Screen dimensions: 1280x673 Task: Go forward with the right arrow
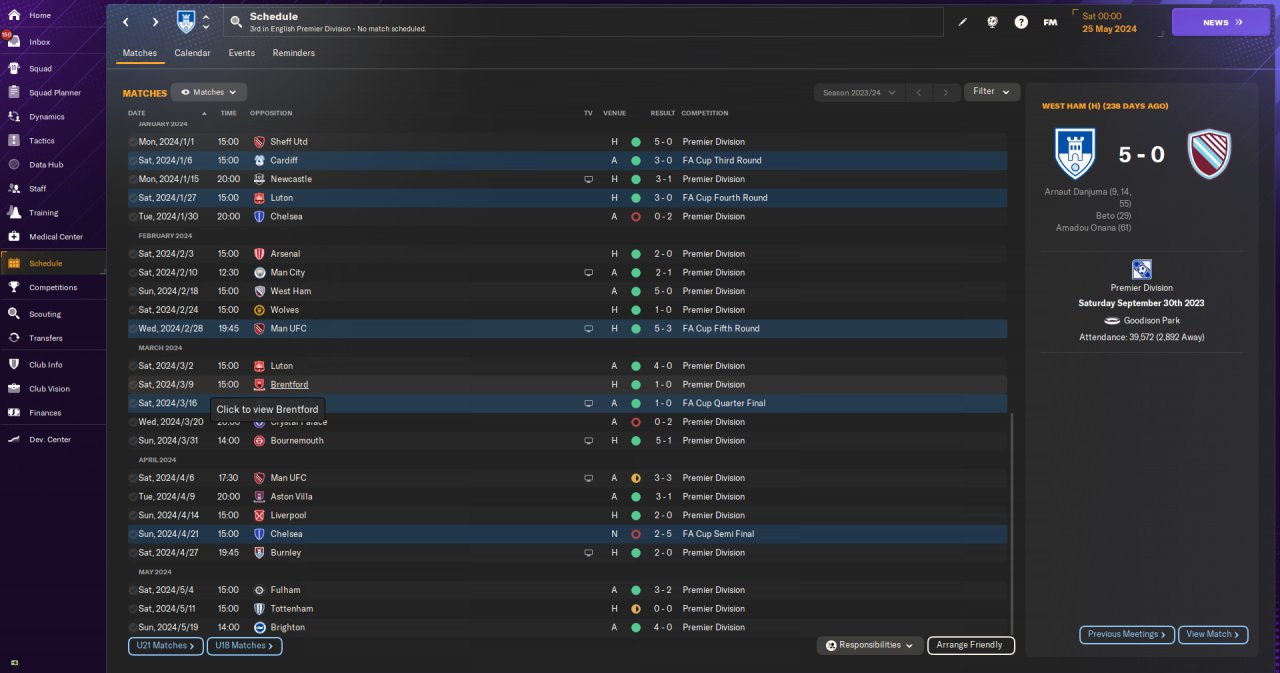click(x=155, y=22)
